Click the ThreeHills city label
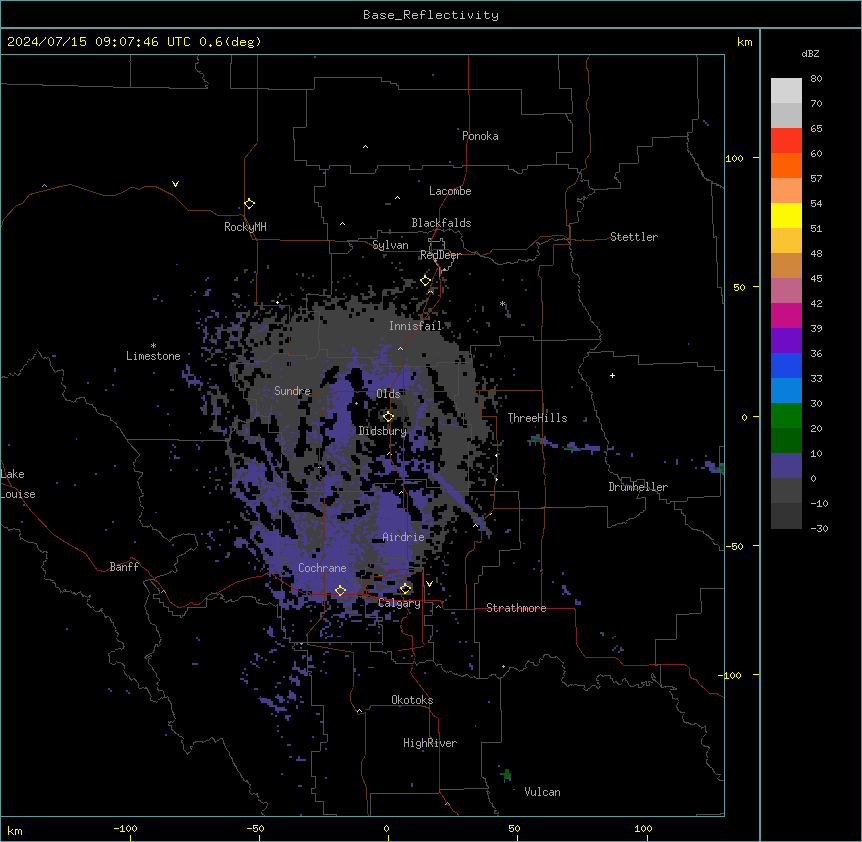862x842 pixels. pyautogui.click(x=537, y=418)
